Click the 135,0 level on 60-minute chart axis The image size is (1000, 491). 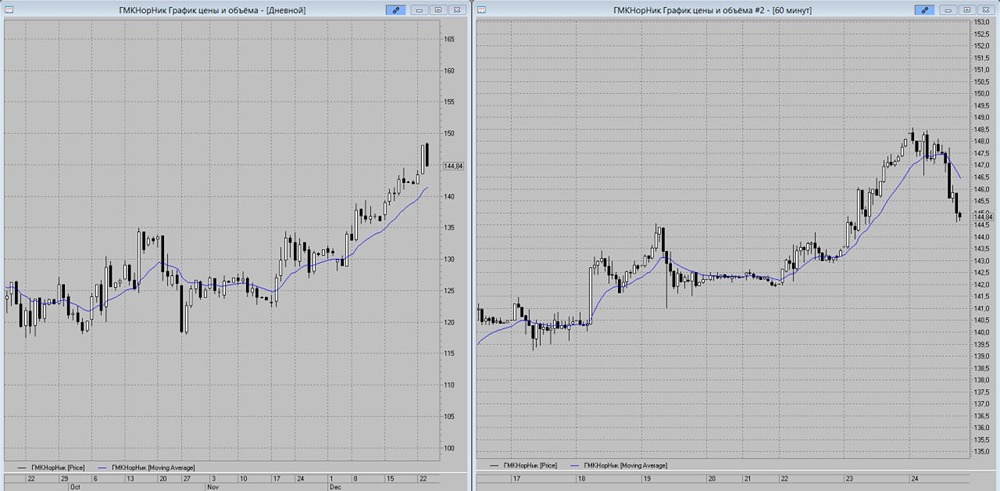[x=982, y=452]
